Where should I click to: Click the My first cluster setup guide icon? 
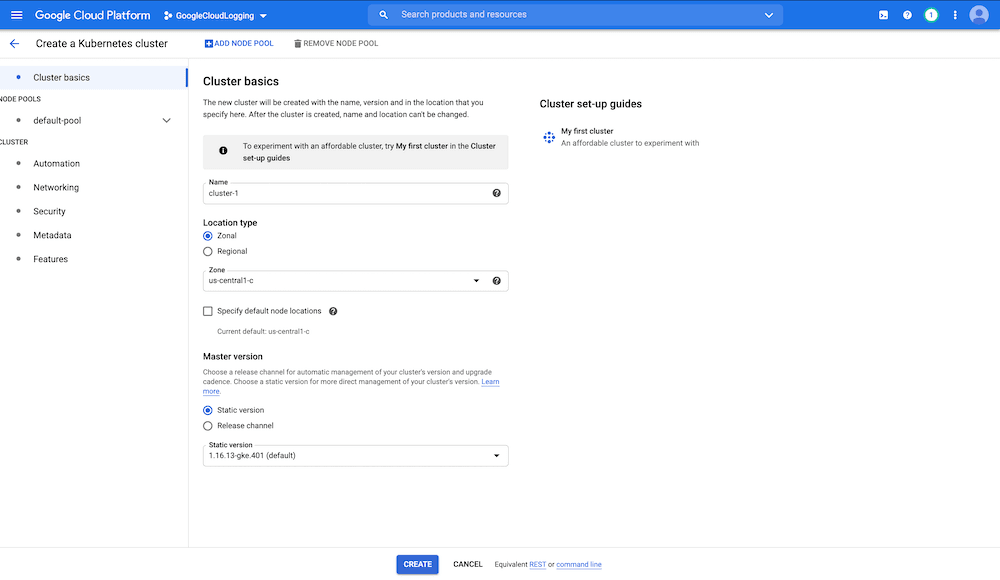549,137
